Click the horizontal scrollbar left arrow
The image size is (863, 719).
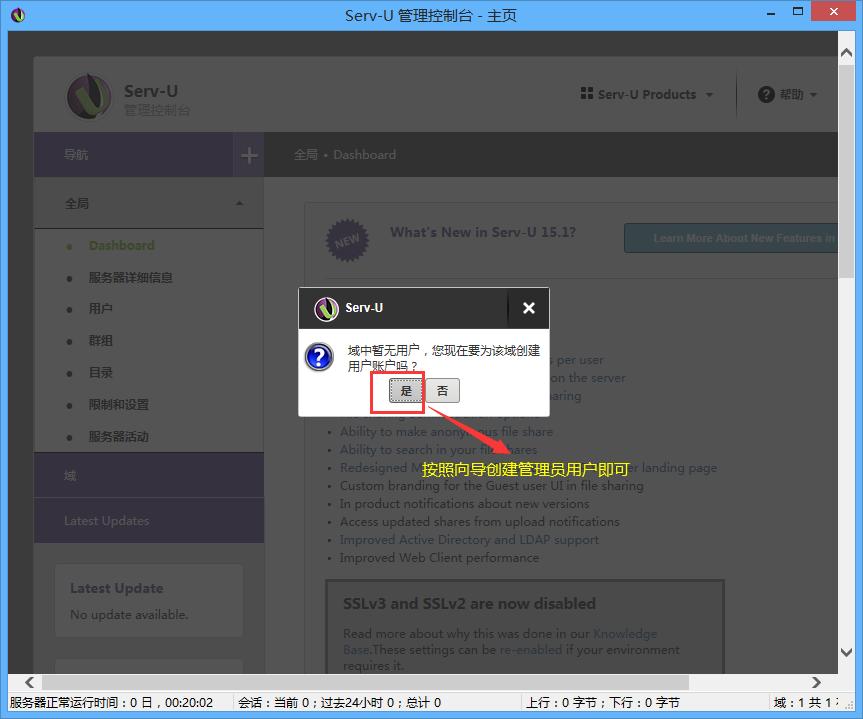click(30, 683)
